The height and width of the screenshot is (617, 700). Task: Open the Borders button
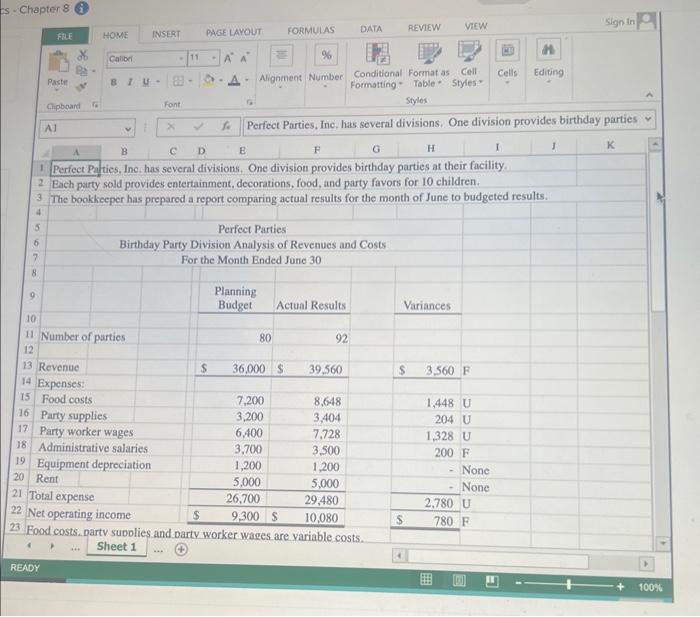pos(178,81)
